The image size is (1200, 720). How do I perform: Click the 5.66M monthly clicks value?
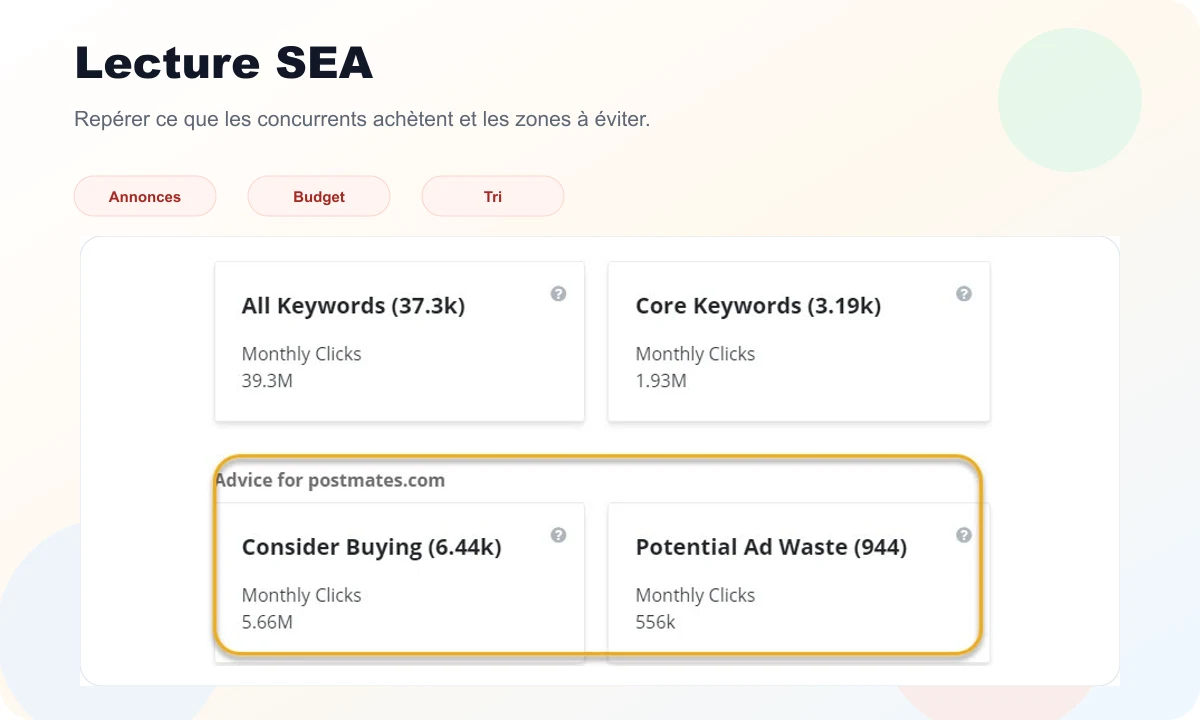[x=267, y=622]
